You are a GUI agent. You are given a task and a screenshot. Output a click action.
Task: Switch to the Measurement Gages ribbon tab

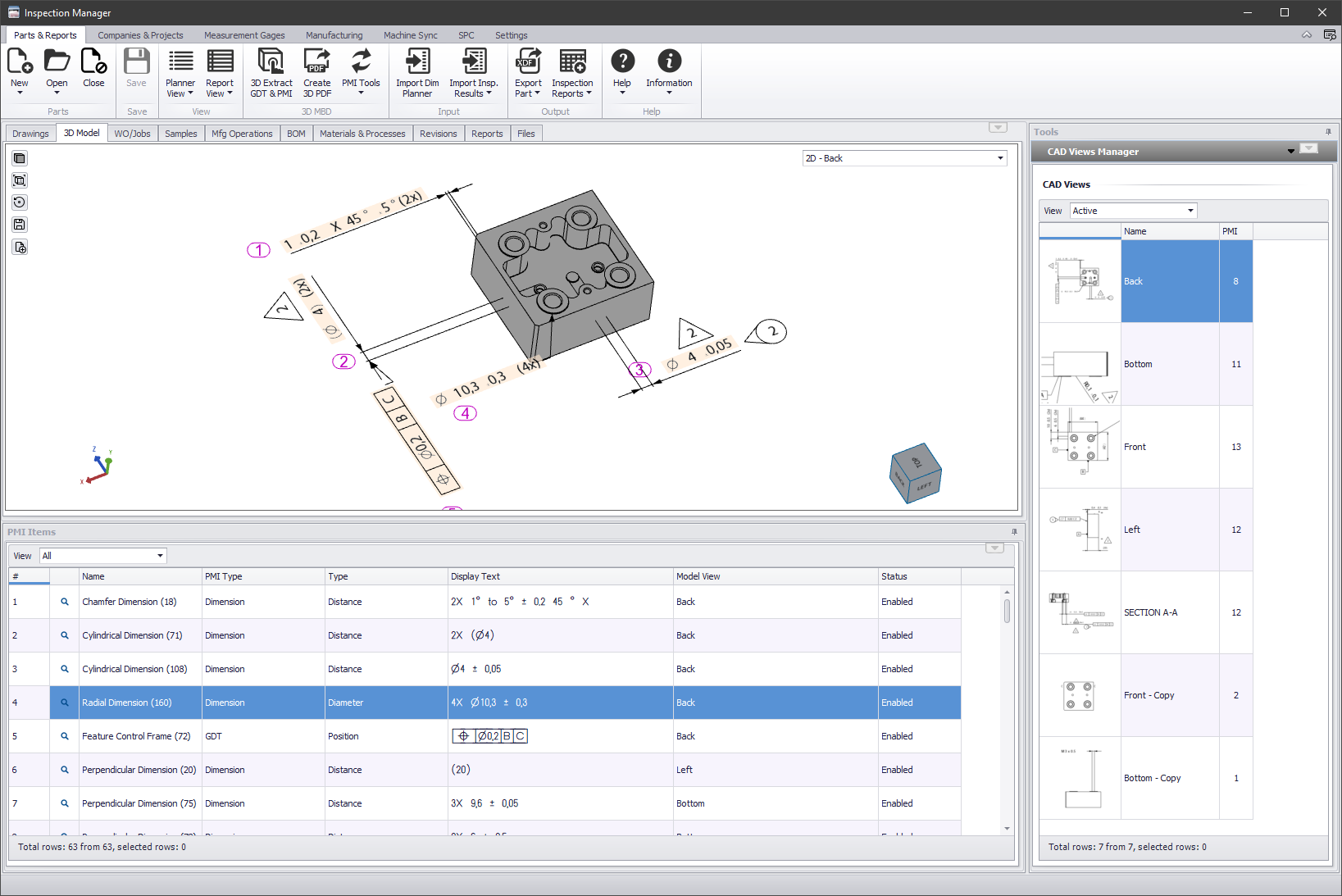point(244,35)
